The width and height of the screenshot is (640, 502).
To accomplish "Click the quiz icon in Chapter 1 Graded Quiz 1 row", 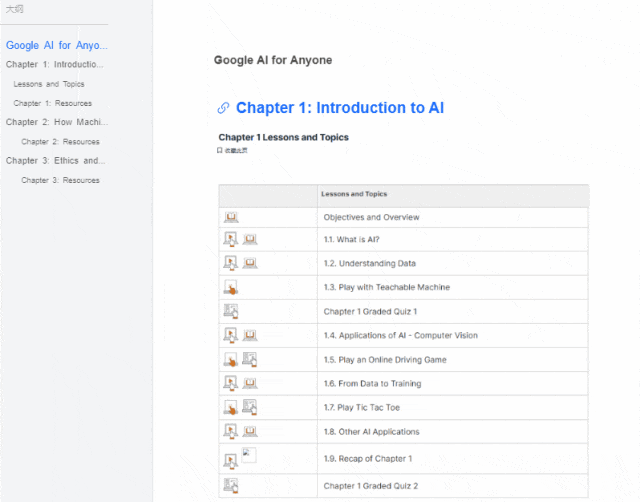I will coord(231,311).
